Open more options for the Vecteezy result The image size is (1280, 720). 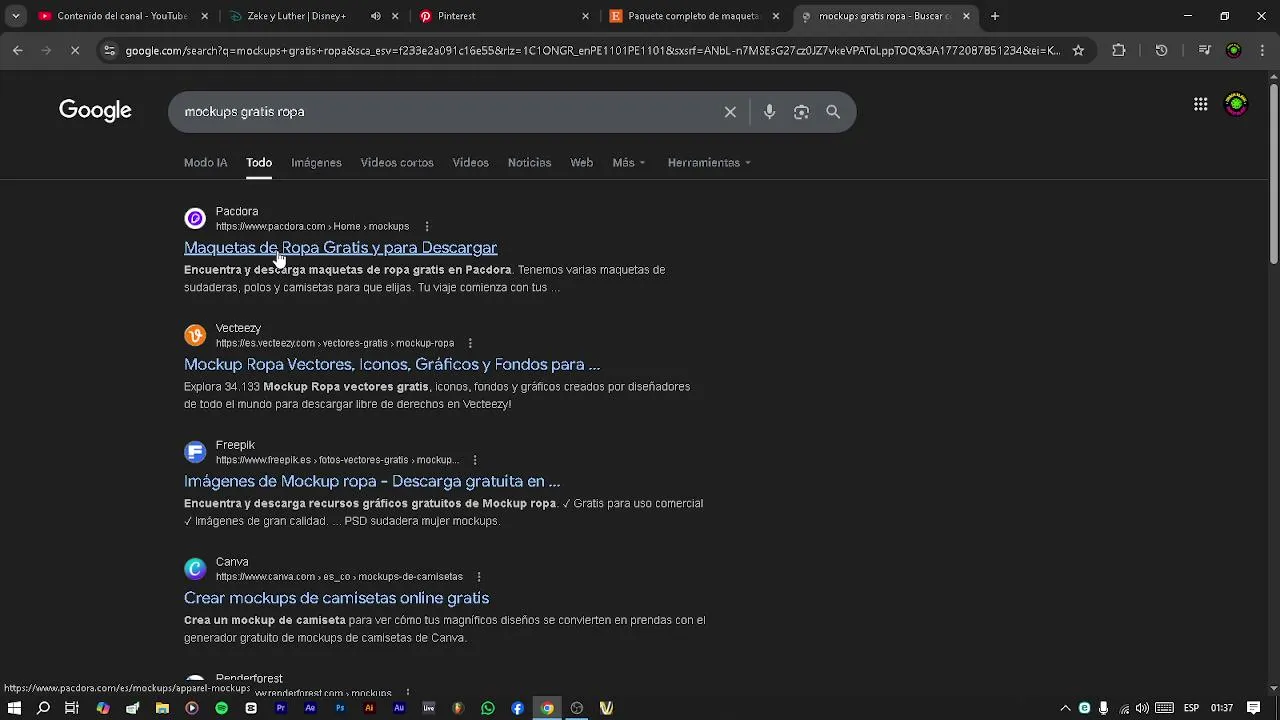click(470, 343)
